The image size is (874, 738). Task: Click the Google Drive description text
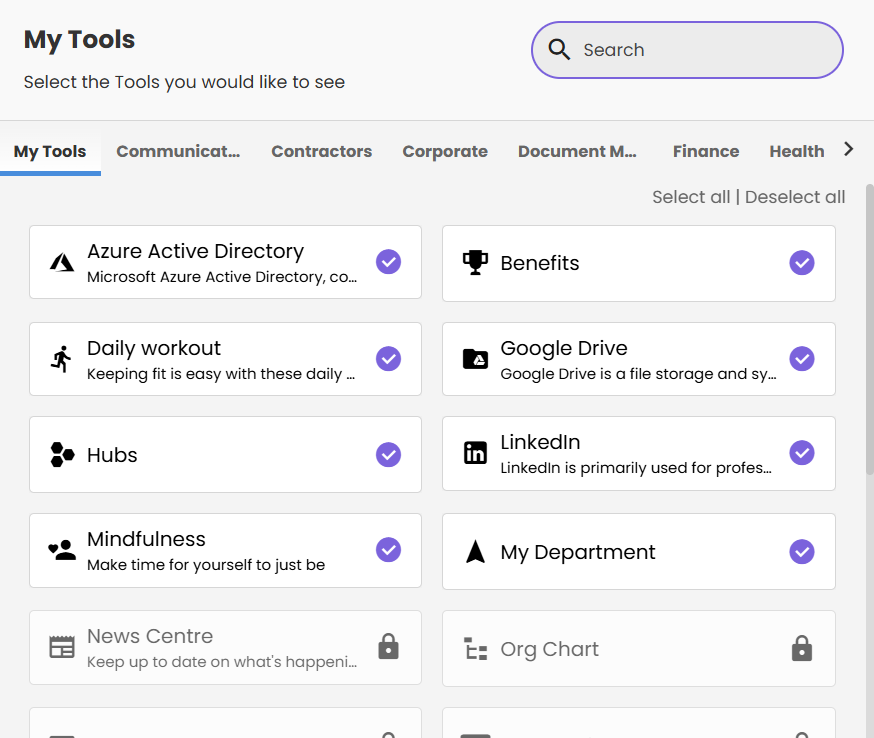[x=638, y=374]
